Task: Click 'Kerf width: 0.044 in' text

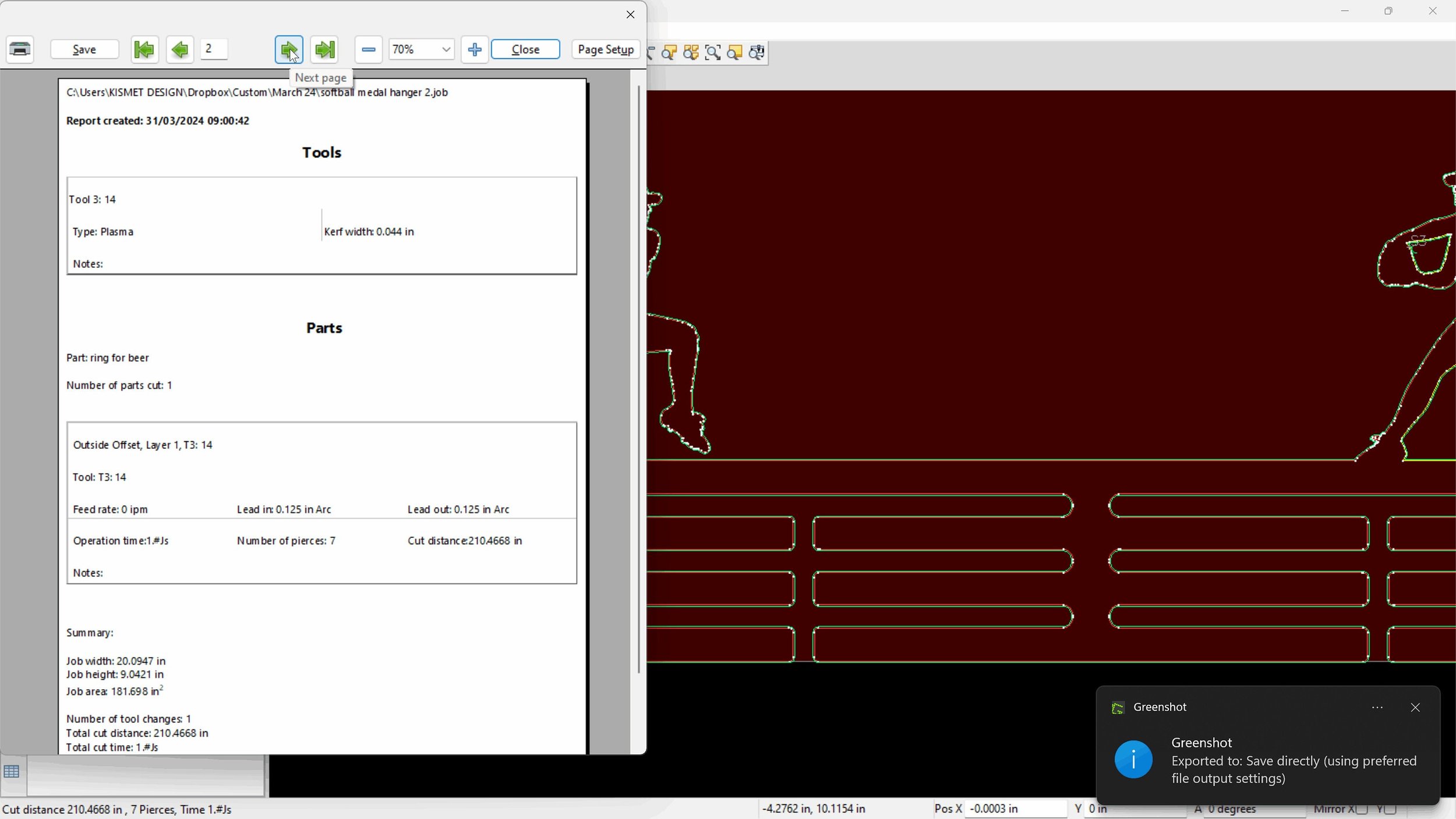Action: click(369, 232)
